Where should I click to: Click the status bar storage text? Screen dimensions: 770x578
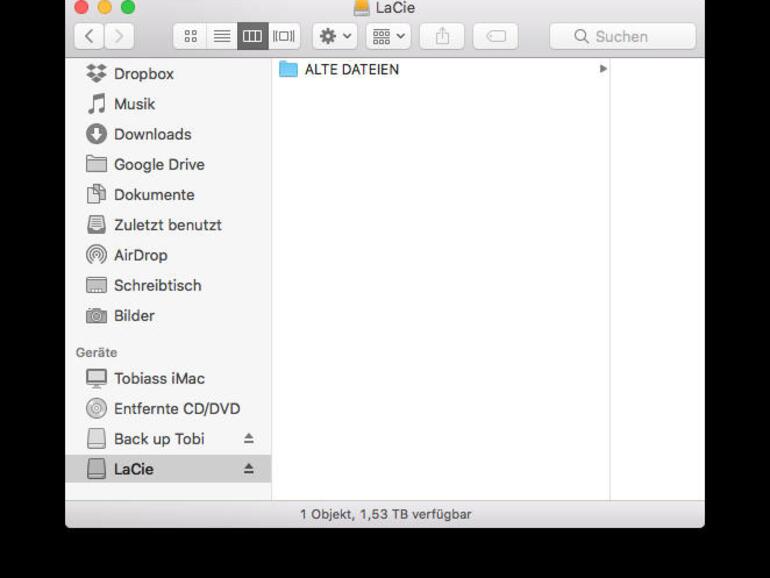point(385,514)
